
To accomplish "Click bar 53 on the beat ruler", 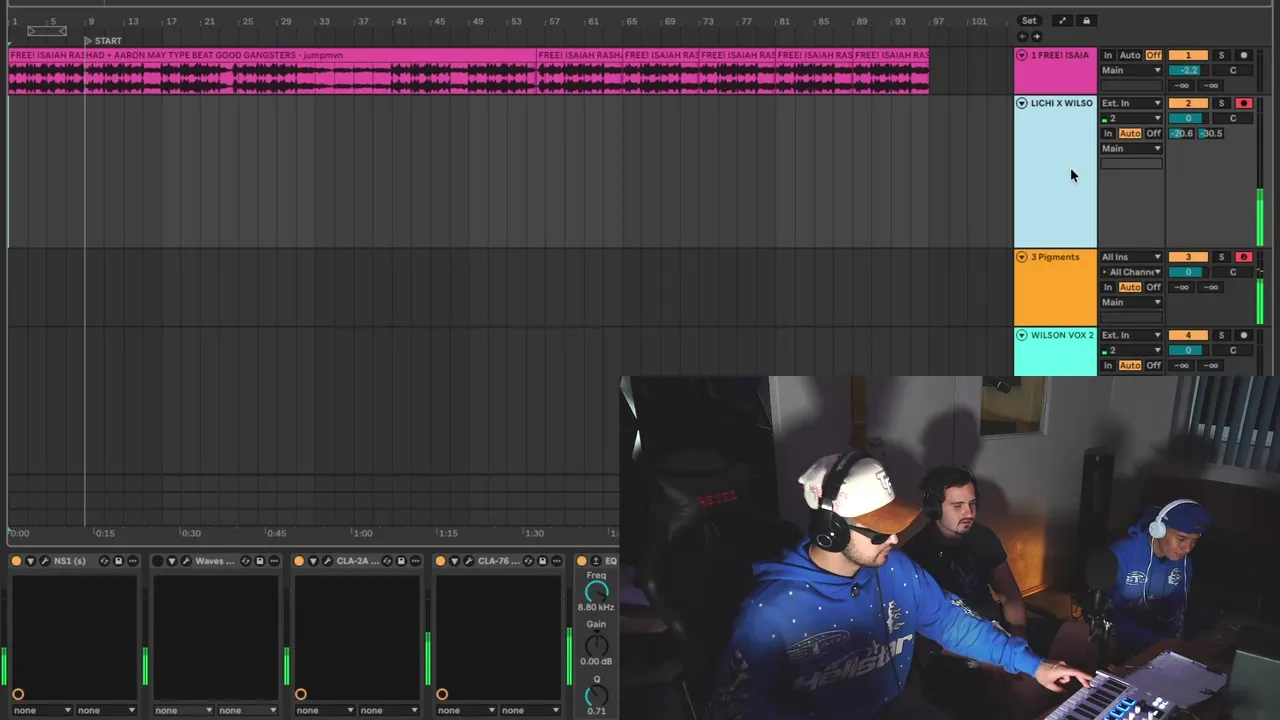I will 515,21.
